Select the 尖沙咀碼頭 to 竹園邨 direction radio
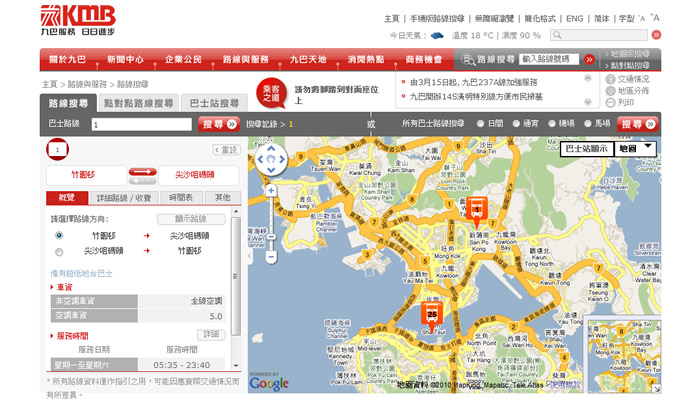This screenshot has width=700, height=413. (x=59, y=252)
